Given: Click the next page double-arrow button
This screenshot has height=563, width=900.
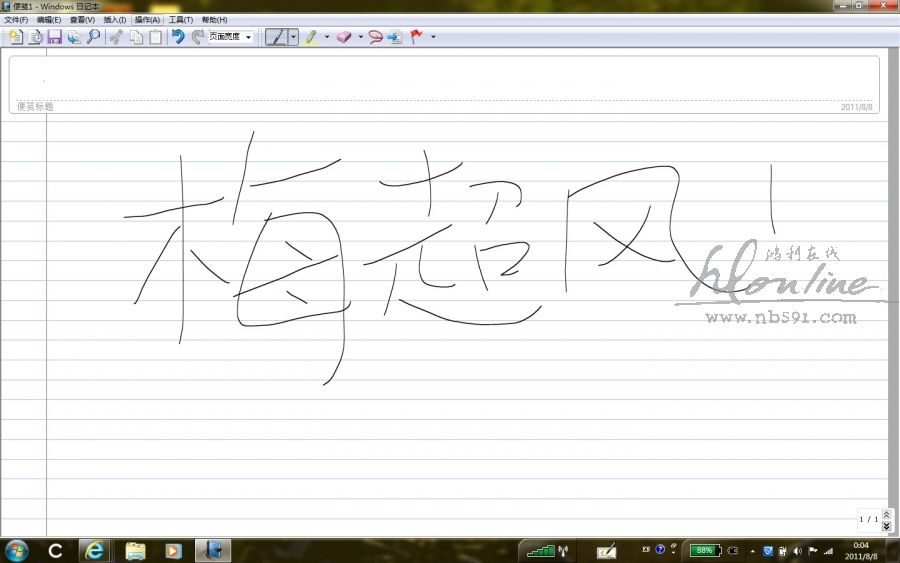Looking at the screenshot, I should tap(887, 526).
